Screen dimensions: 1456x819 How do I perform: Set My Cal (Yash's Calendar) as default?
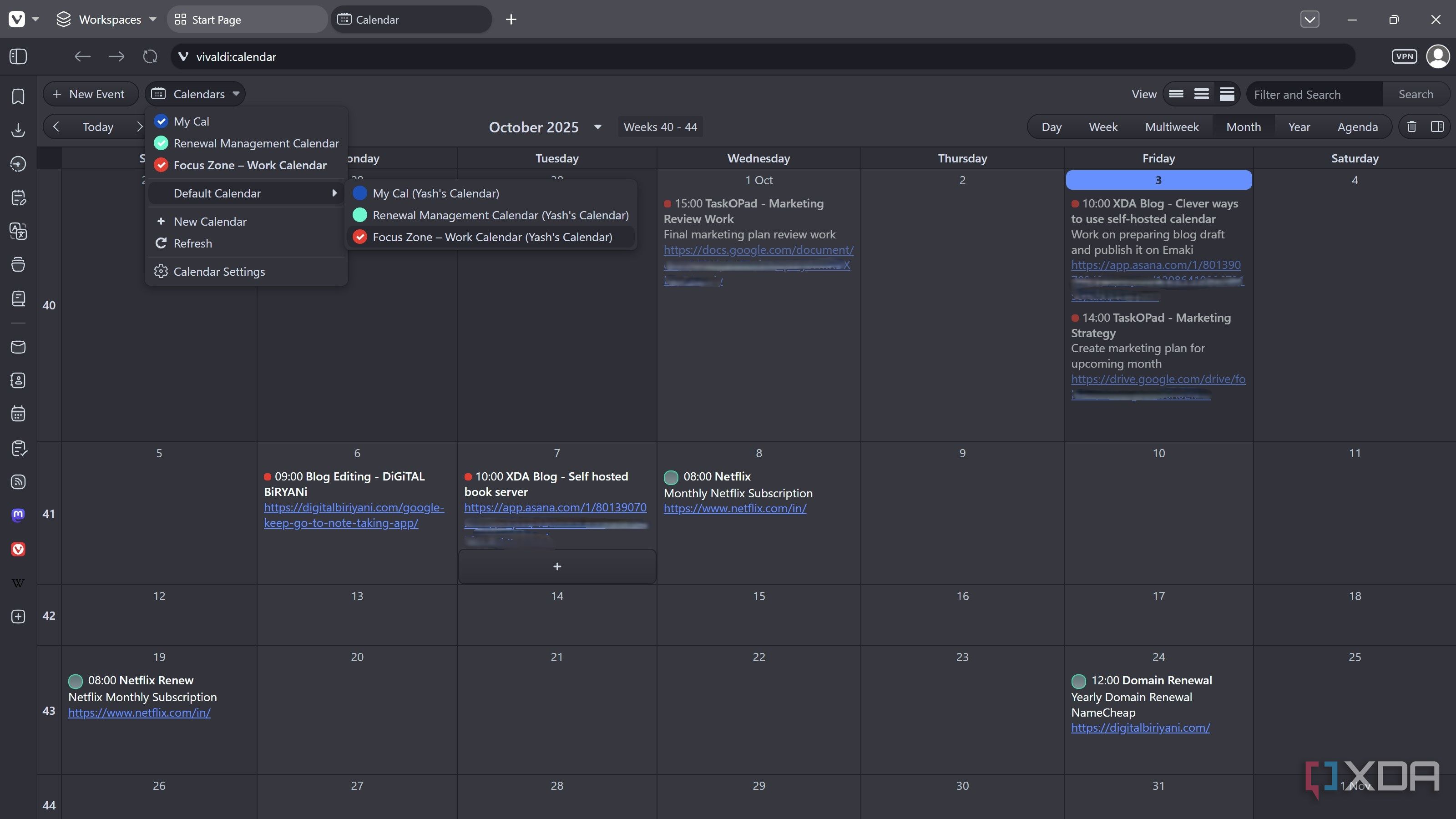(x=490, y=193)
